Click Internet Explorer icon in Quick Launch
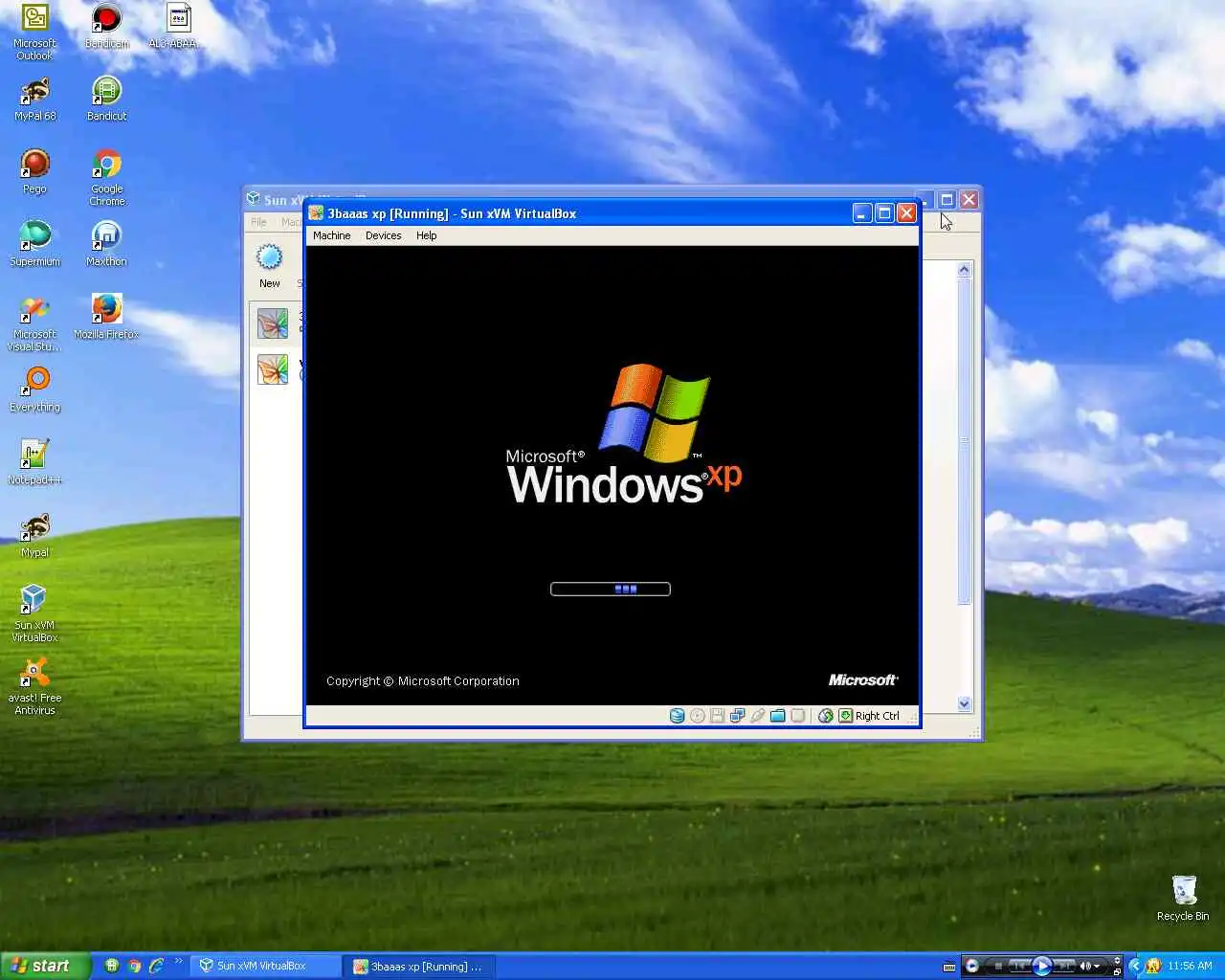 (157, 967)
